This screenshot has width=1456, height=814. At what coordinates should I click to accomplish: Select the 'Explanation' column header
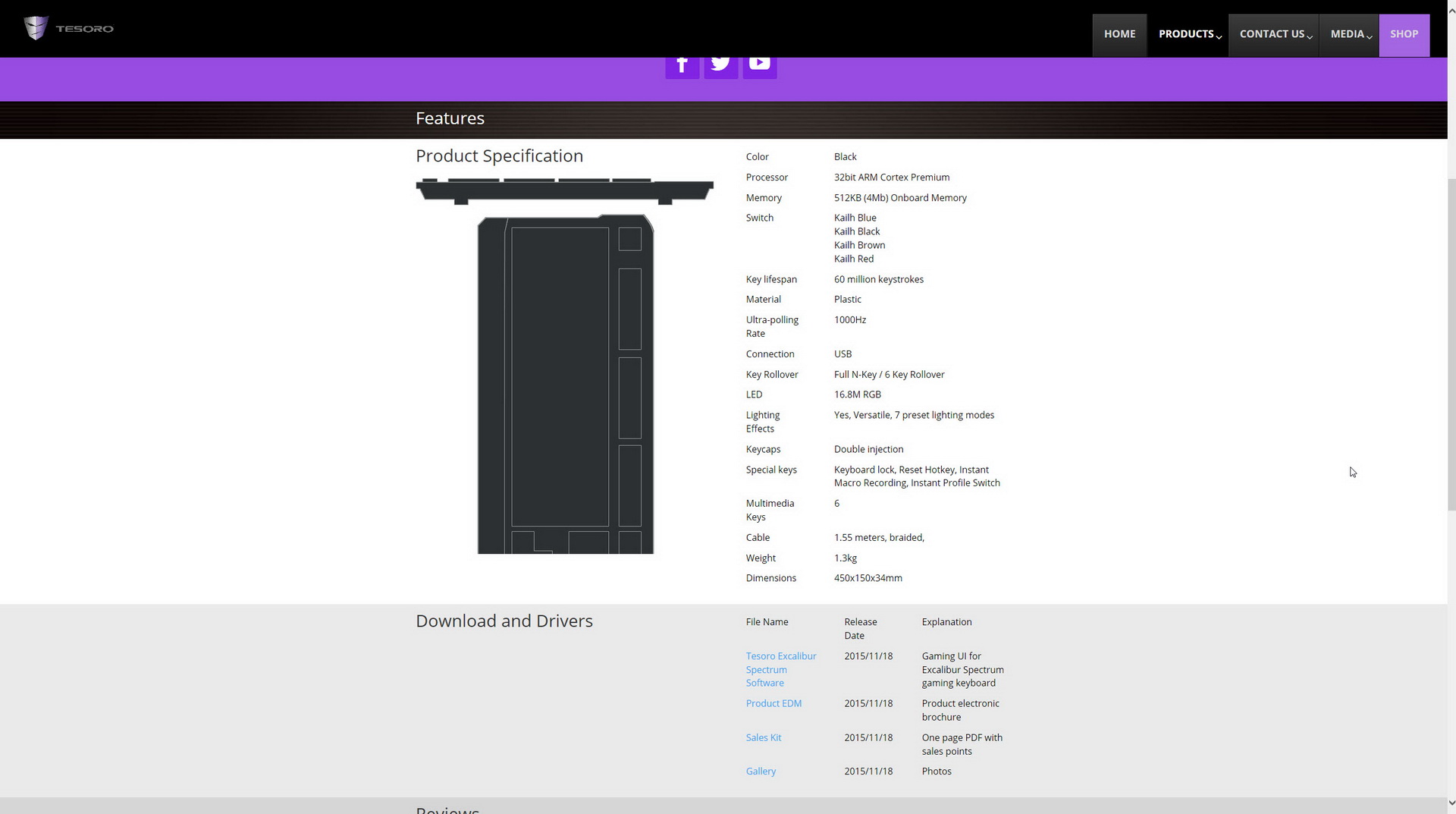(946, 621)
